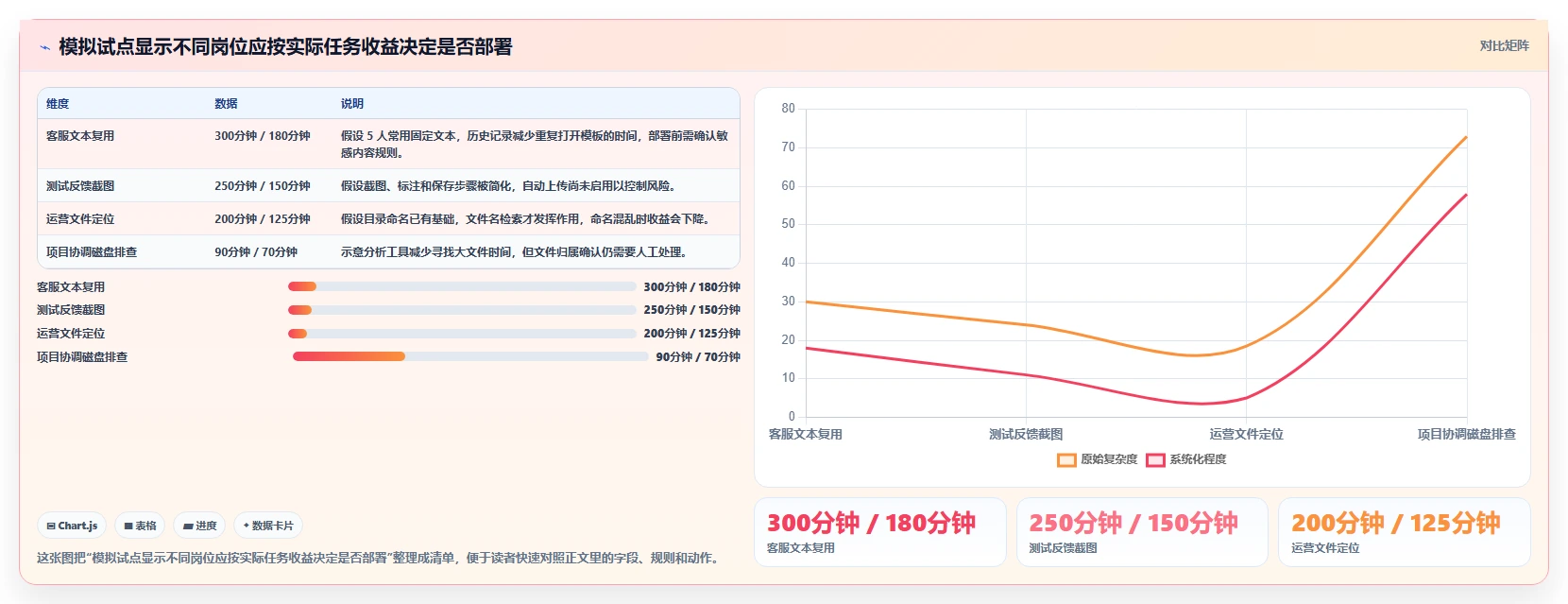Click chart axis label 项目协调磁盘排查
Screen dimensions: 1568x604
tap(1467, 435)
